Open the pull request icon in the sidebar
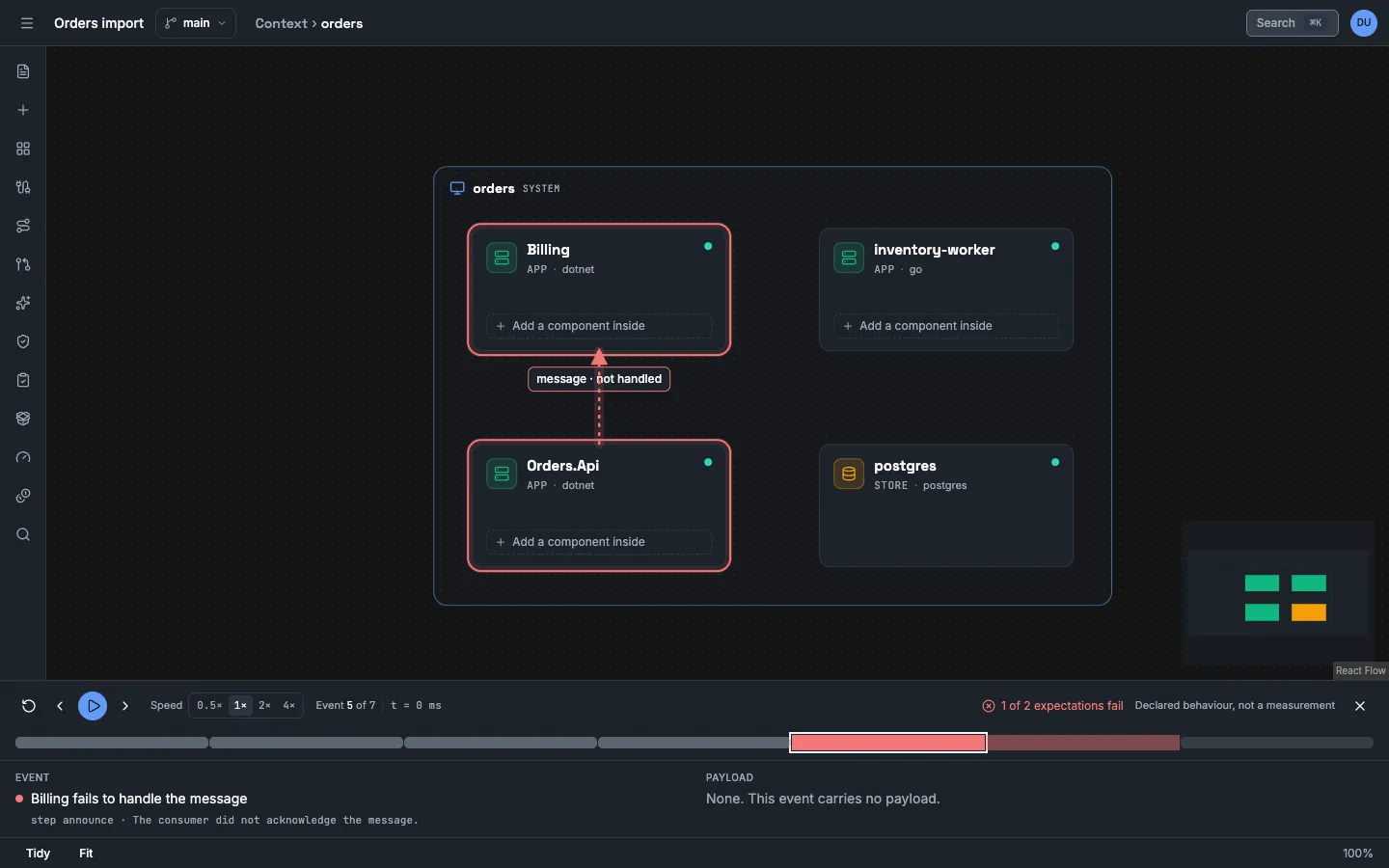The height and width of the screenshot is (868, 1389). coord(23,264)
